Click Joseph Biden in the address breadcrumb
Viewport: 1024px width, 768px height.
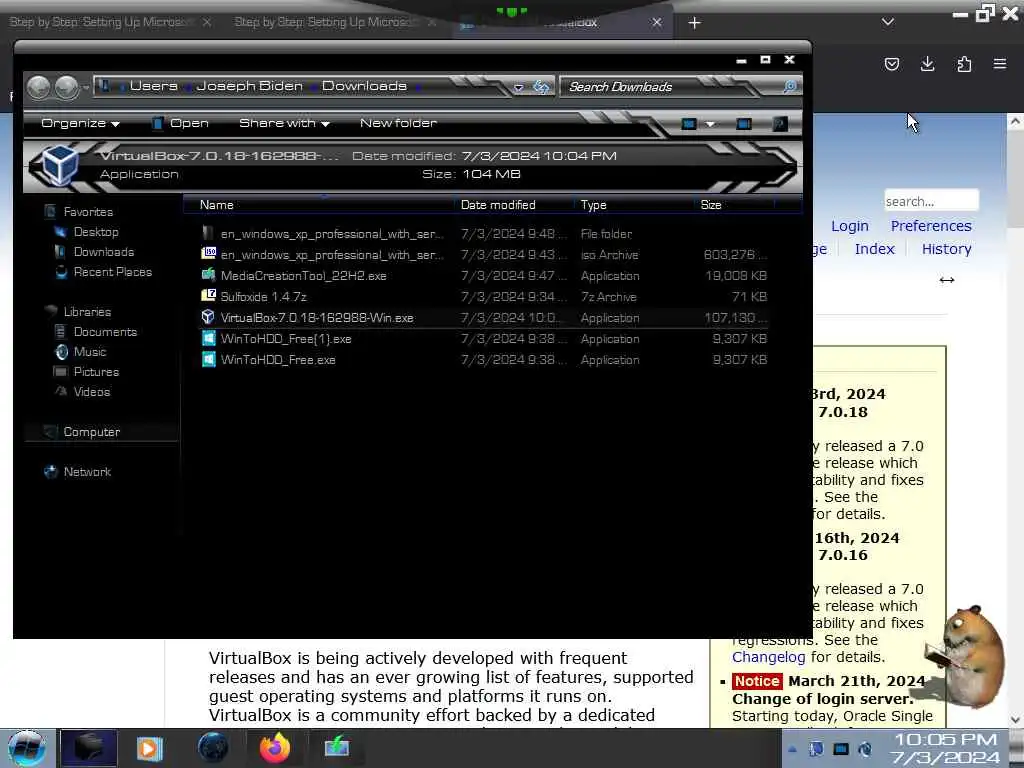click(249, 86)
